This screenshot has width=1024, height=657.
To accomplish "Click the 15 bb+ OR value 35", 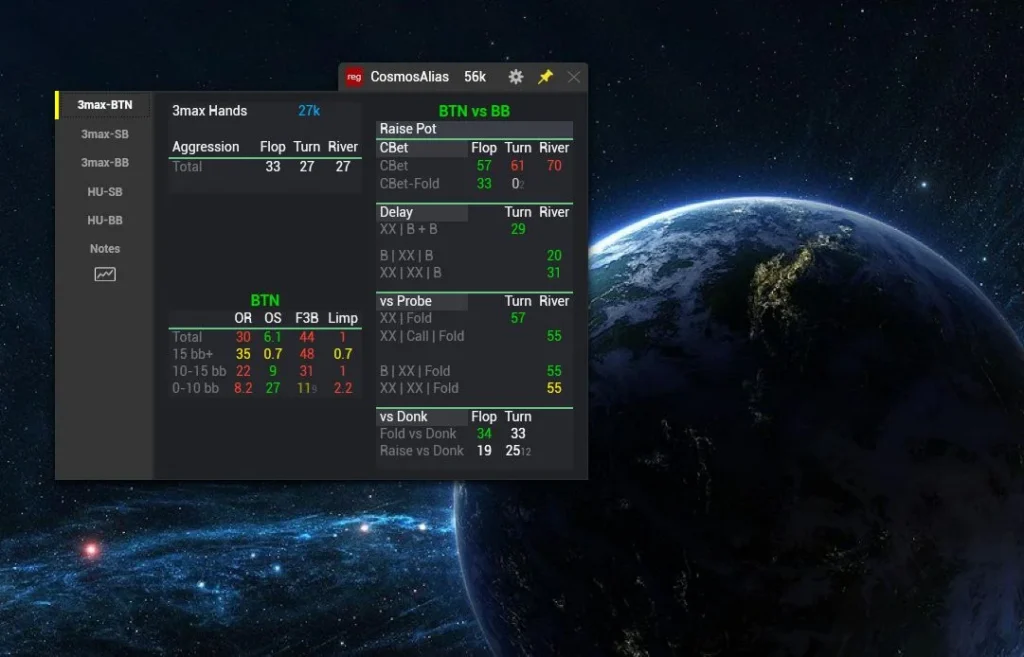I will tap(243, 354).
